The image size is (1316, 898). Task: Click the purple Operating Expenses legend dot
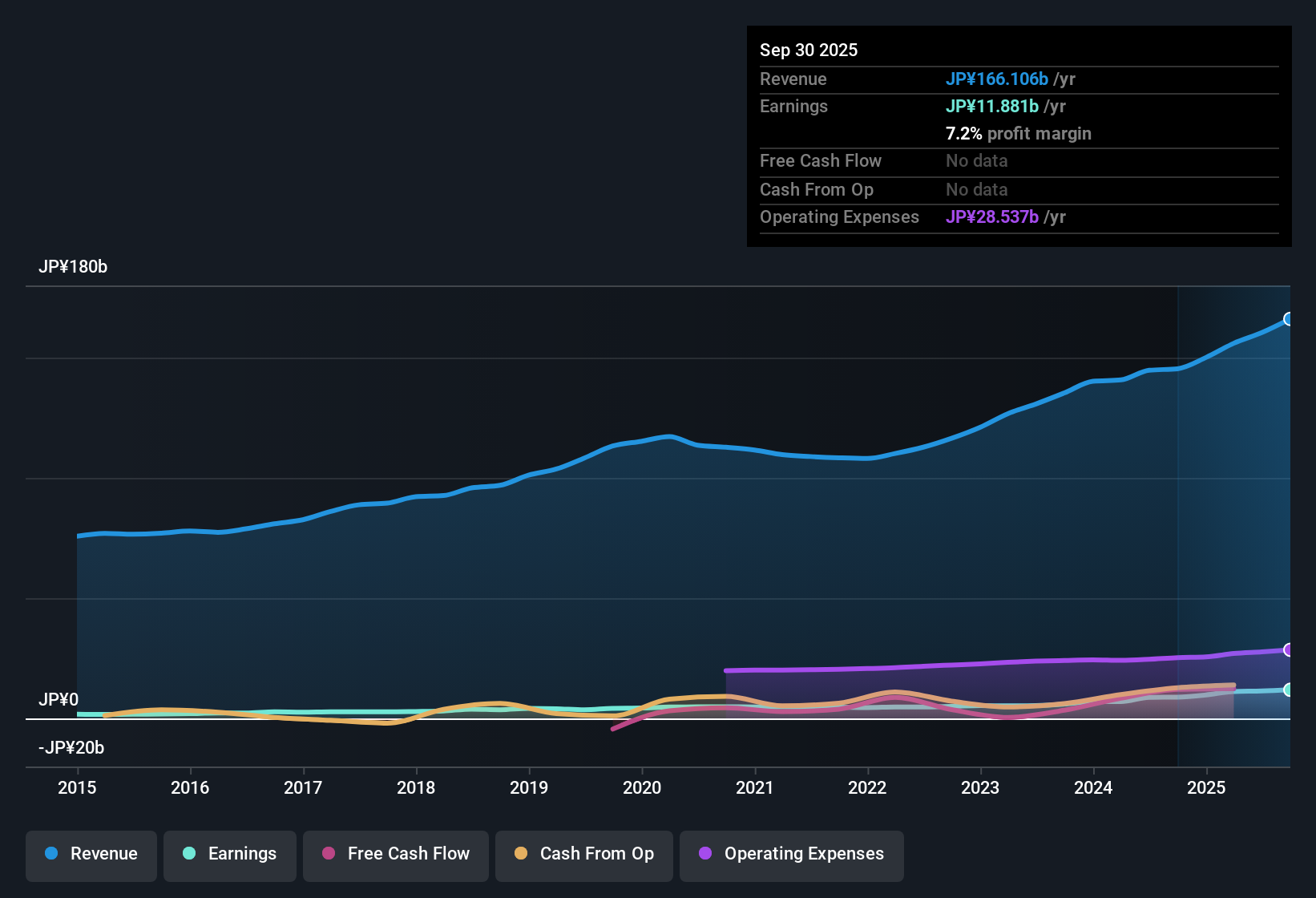(705, 854)
